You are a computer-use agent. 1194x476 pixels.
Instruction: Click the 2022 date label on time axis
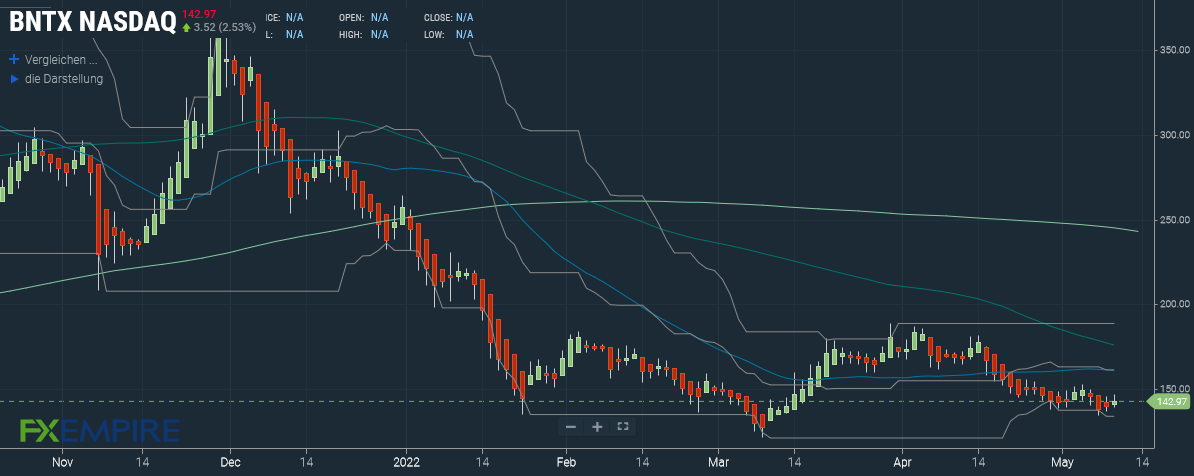click(407, 462)
